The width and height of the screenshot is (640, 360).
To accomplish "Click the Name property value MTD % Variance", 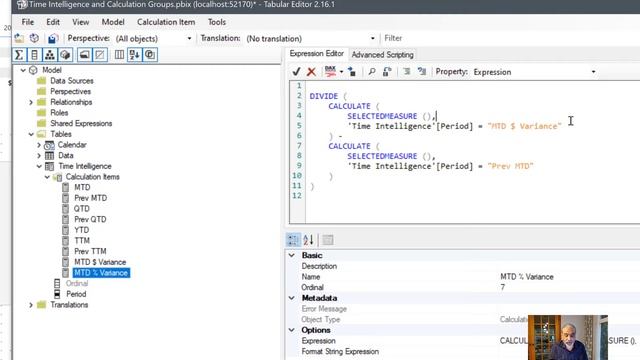I will point(527,277).
